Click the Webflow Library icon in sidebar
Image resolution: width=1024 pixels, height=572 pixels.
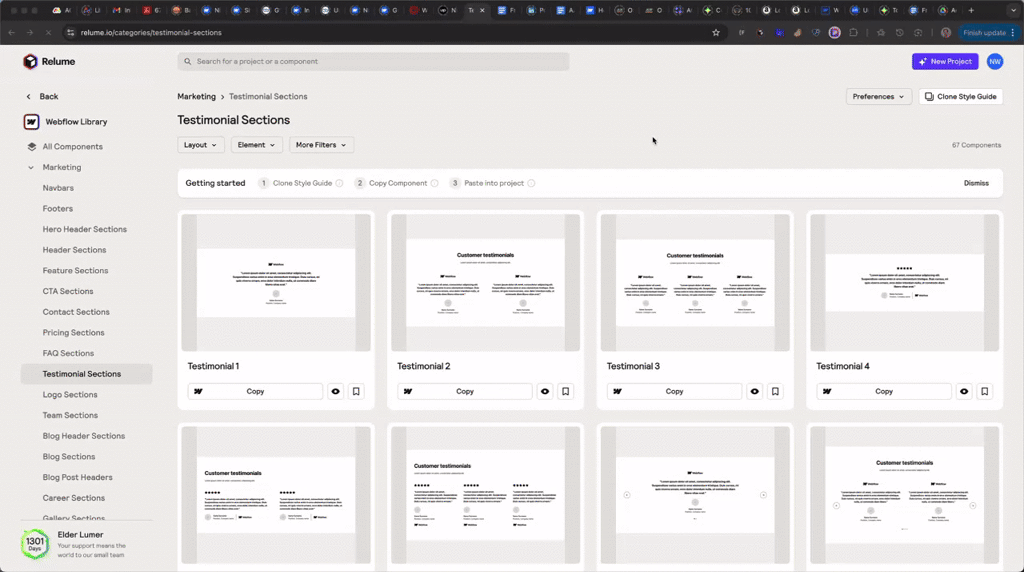click(31, 122)
